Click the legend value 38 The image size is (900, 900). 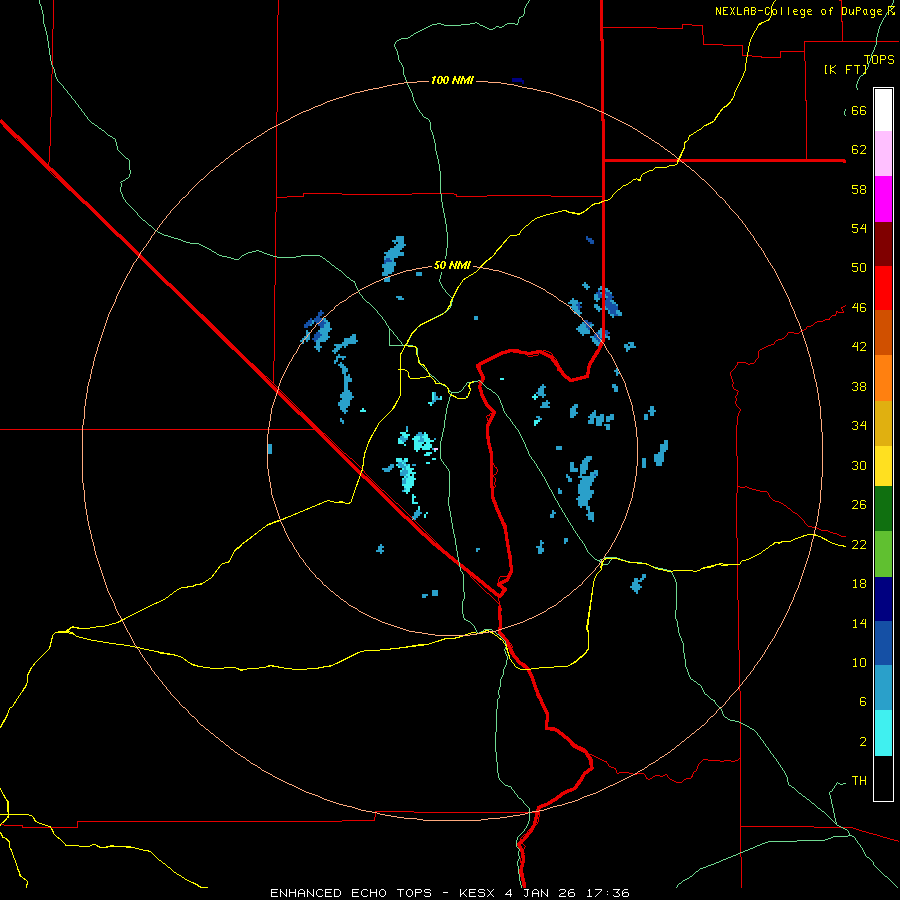coord(859,386)
